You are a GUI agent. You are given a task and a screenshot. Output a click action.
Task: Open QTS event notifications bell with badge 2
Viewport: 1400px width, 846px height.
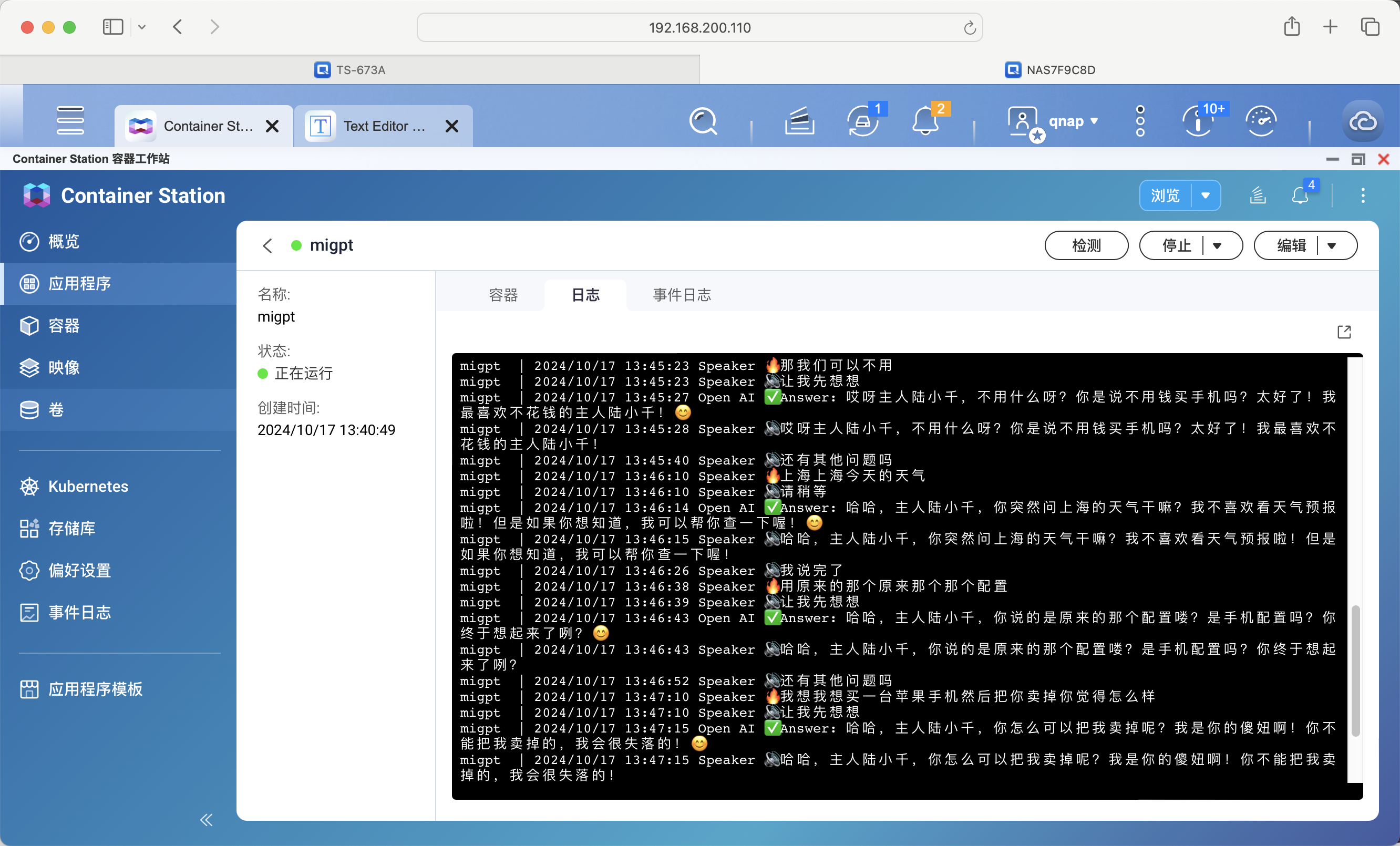[x=925, y=121]
